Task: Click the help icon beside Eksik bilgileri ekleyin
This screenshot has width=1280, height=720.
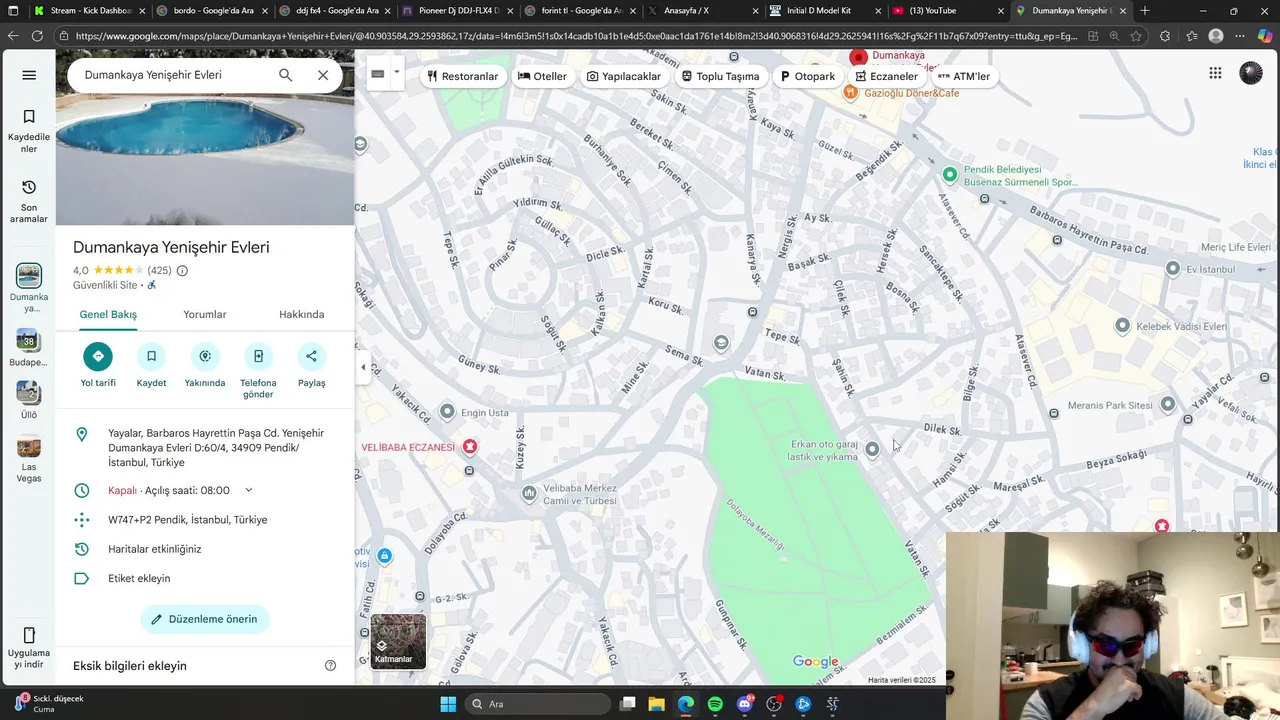Action: [330, 665]
